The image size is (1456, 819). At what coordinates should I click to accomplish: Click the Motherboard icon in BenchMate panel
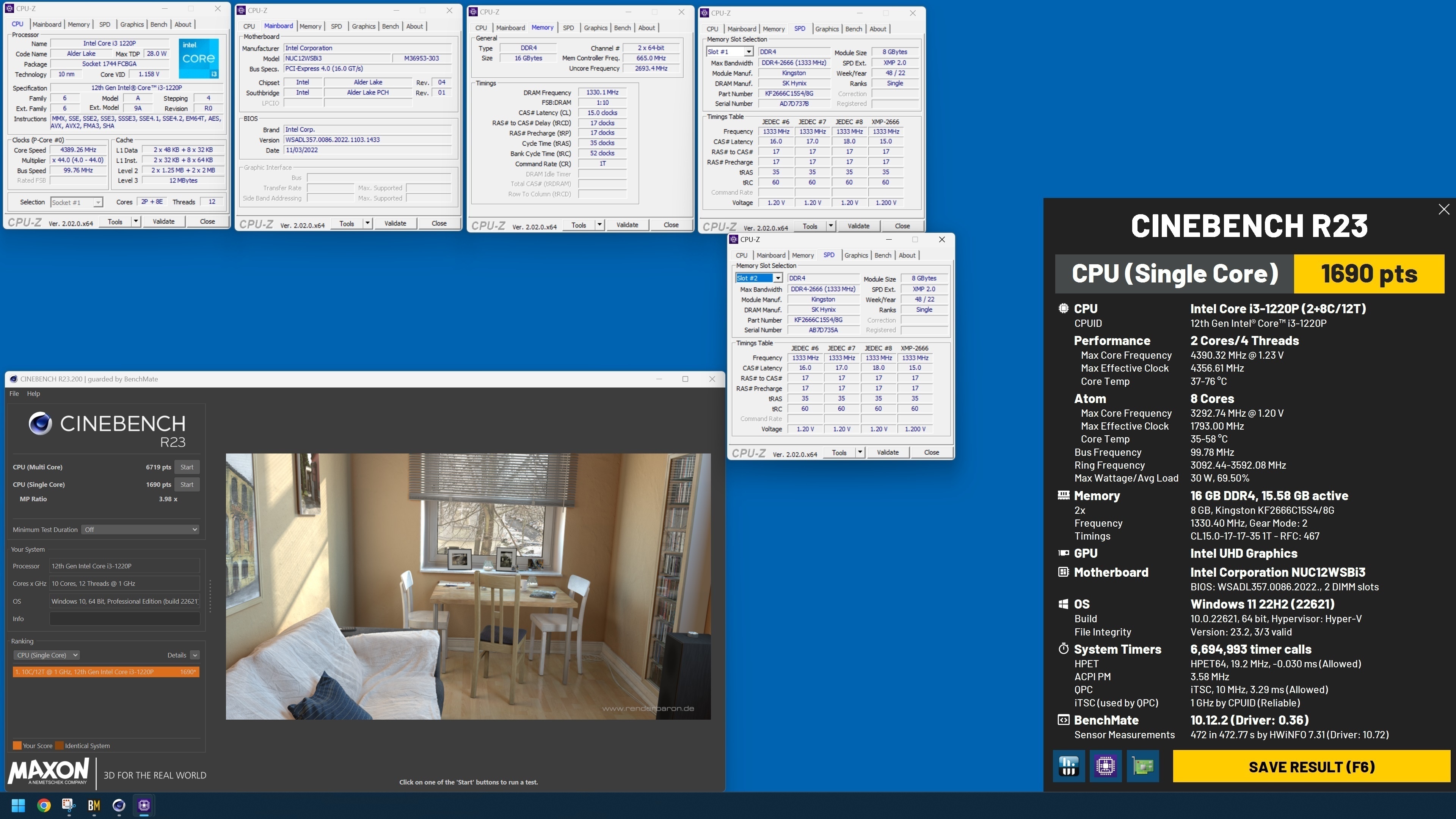click(x=1063, y=572)
